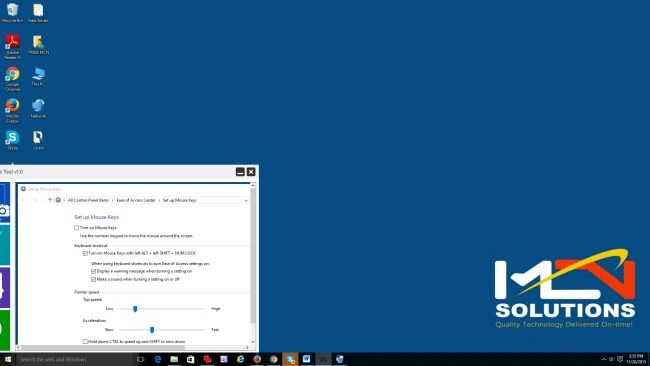Open Task View on the taskbar
The width and height of the screenshot is (650, 366).
pyautogui.click(x=141, y=359)
